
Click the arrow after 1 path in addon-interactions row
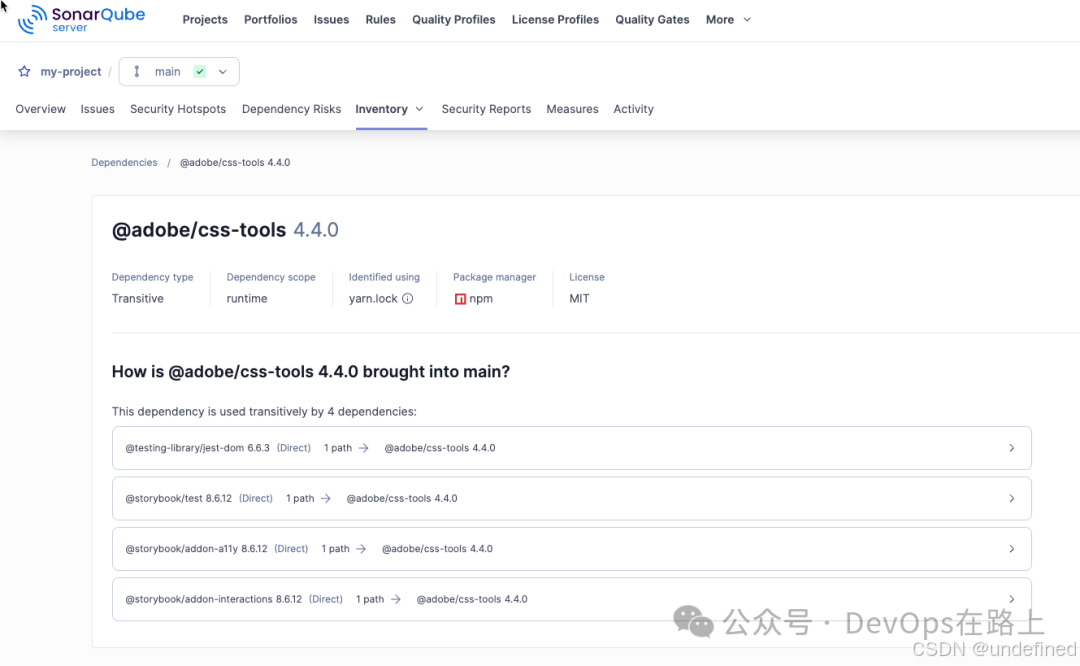[x=396, y=599]
